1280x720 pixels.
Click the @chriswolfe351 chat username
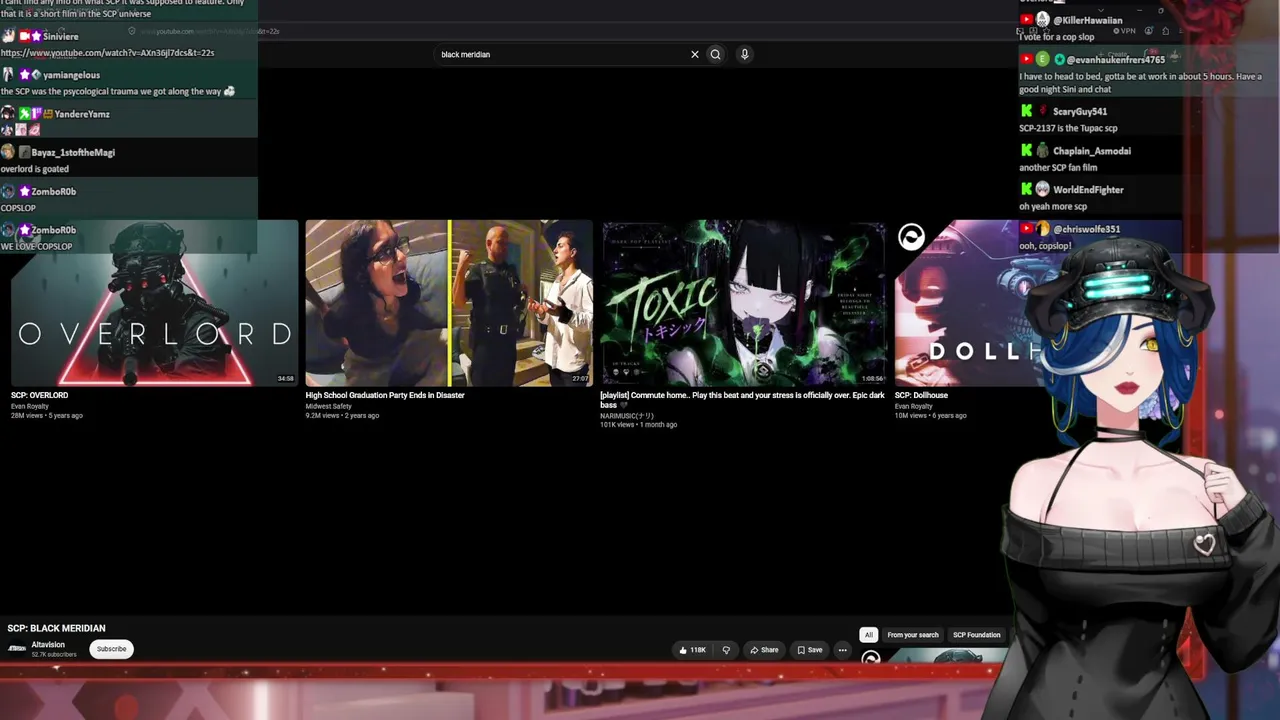(x=1086, y=229)
